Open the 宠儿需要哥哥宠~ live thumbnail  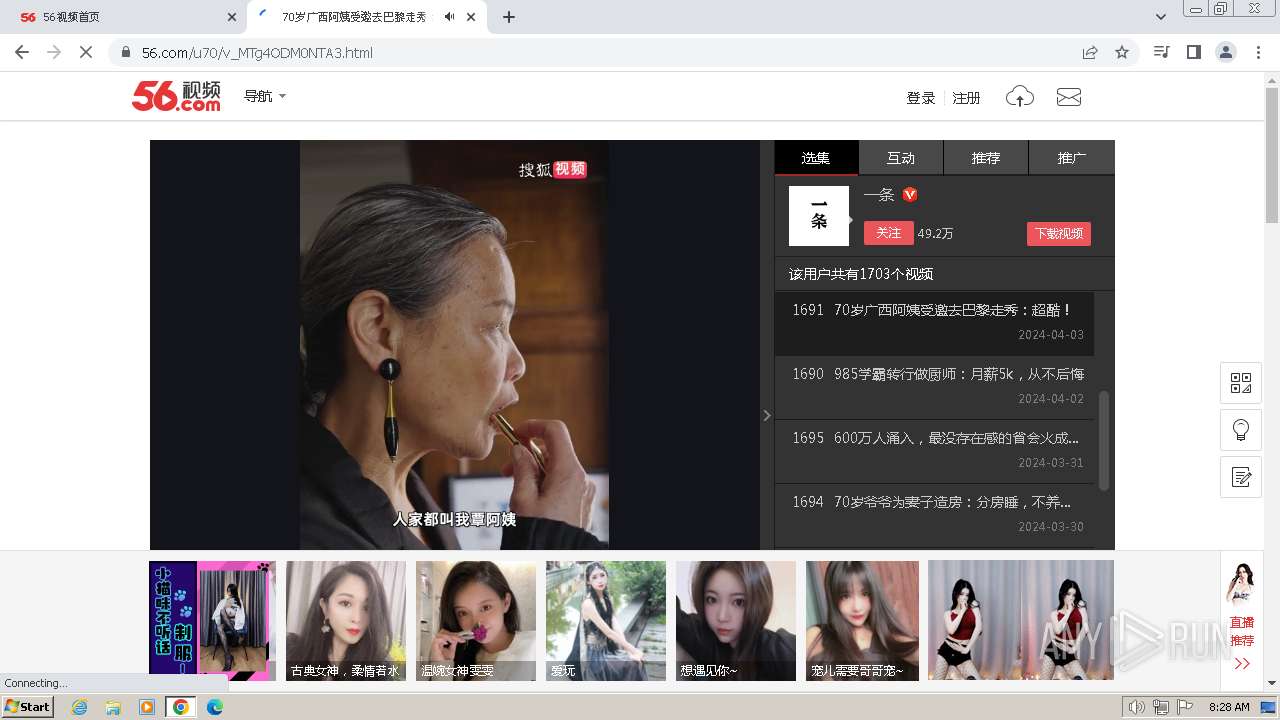[862, 621]
